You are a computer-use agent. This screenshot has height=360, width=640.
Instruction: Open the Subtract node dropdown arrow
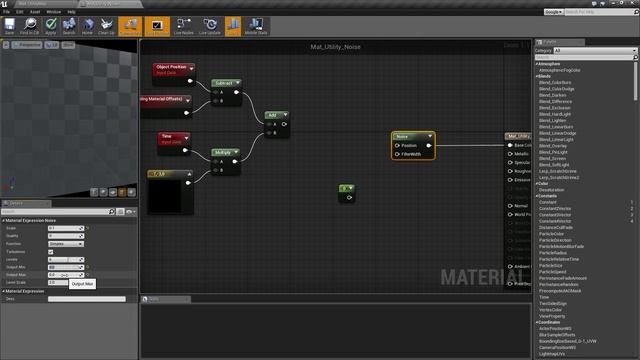[x=237, y=83]
